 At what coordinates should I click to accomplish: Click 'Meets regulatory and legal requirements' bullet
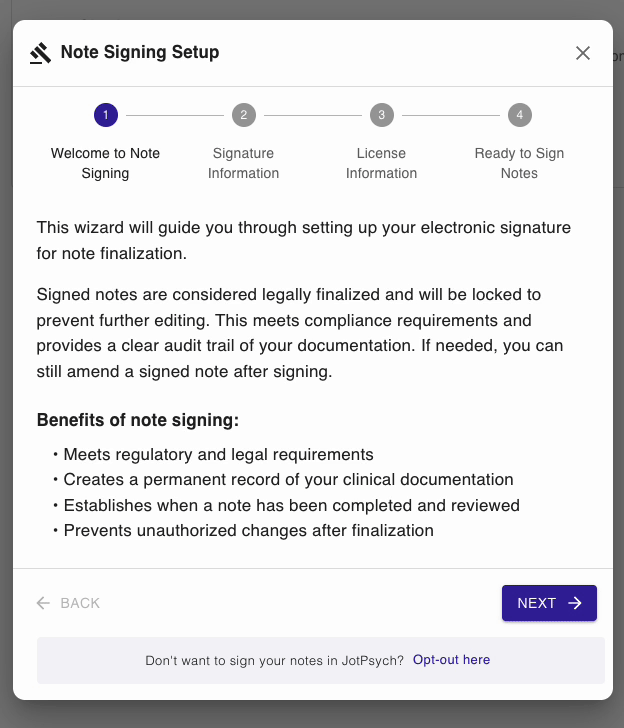tap(218, 455)
